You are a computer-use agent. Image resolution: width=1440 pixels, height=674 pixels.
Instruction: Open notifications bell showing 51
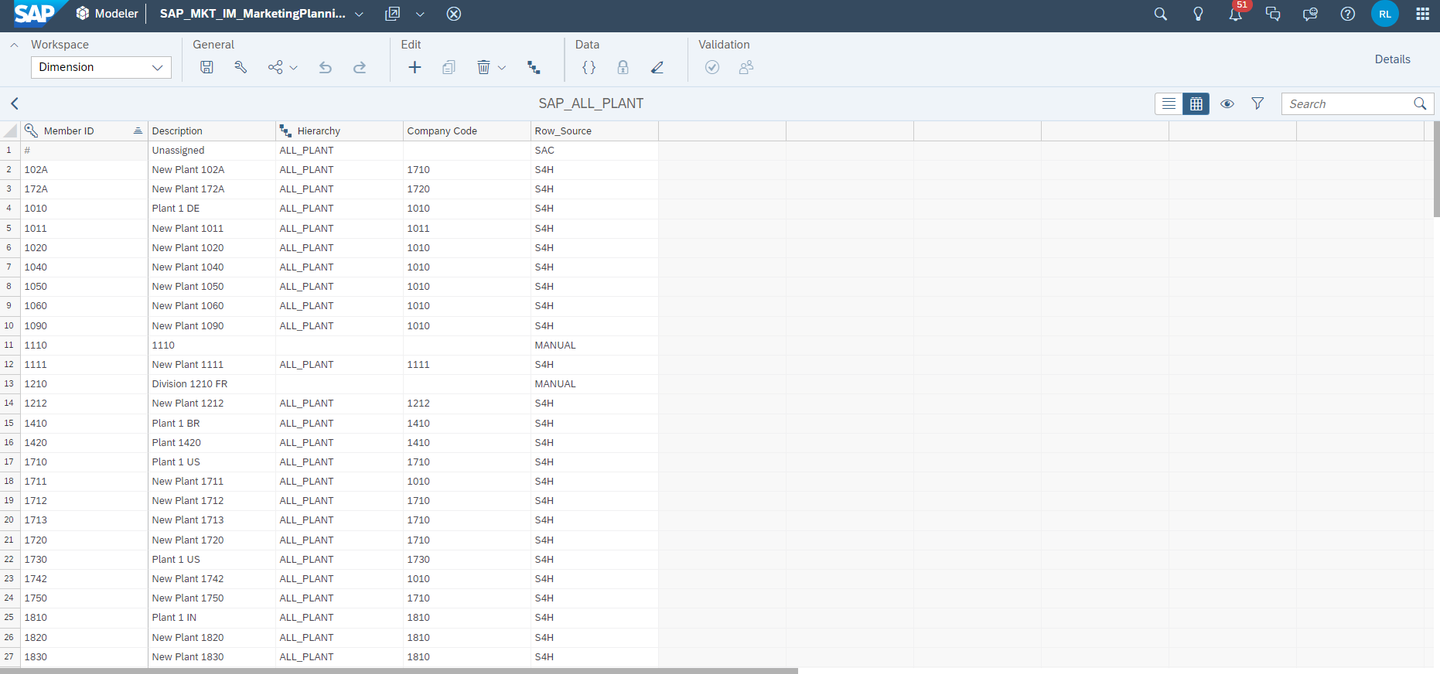point(1237,13)
